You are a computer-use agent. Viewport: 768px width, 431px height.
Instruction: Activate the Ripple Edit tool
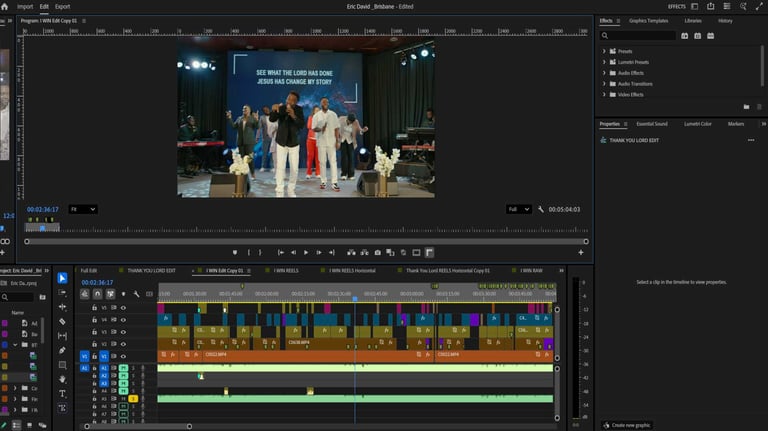[62, 307]
